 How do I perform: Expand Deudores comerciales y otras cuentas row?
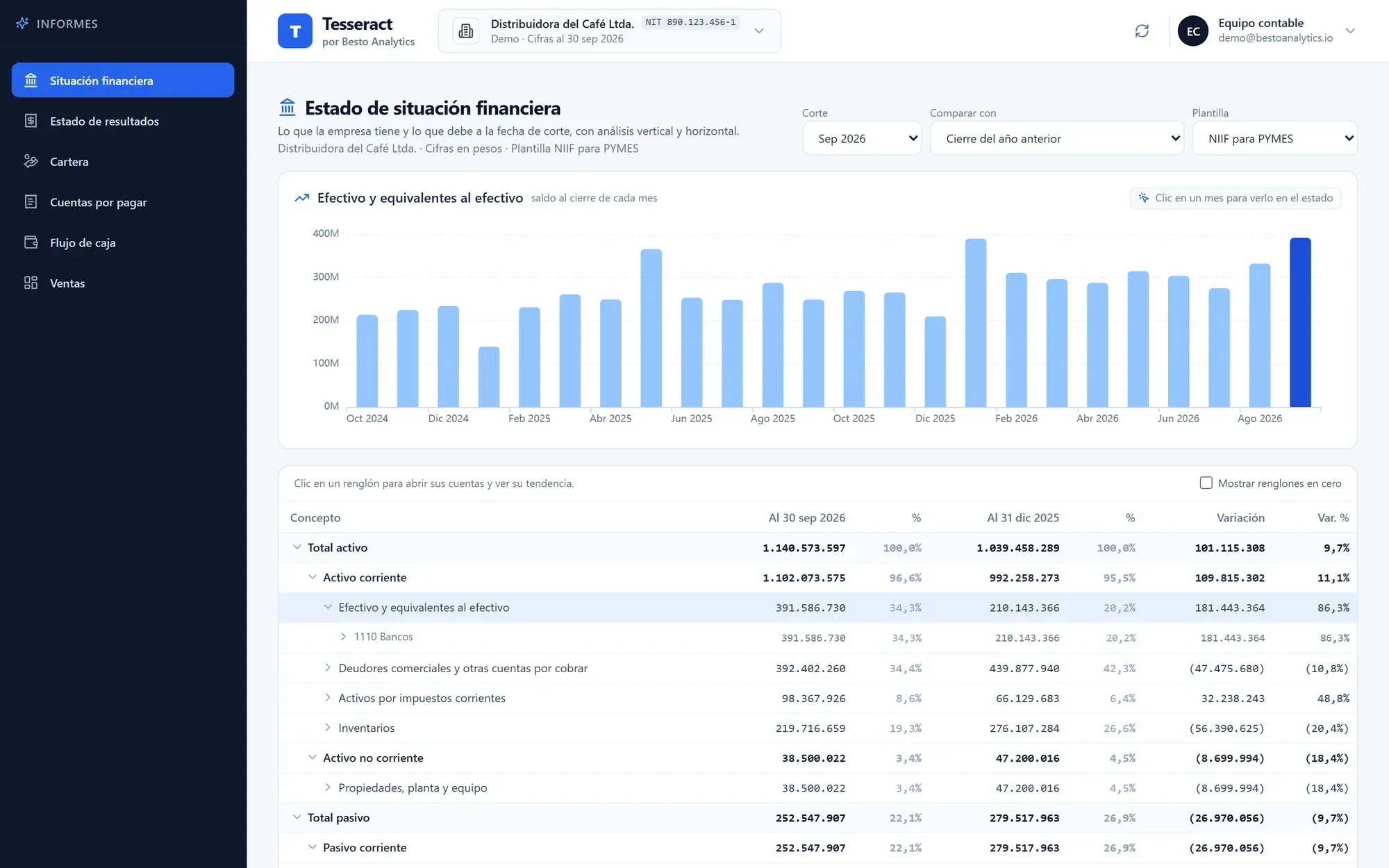point(328,668)
